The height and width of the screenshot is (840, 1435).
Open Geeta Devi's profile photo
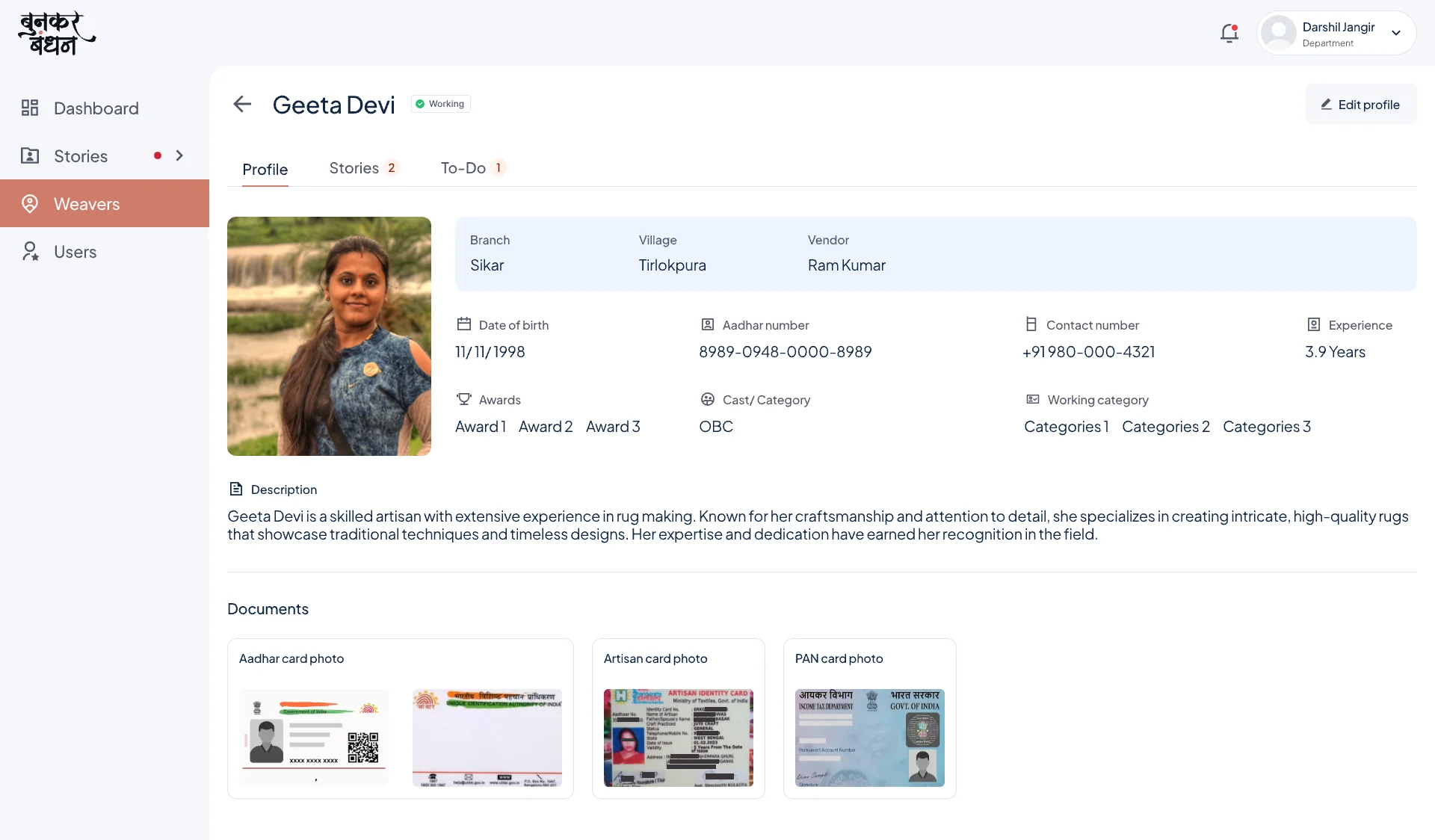point(329,336)
